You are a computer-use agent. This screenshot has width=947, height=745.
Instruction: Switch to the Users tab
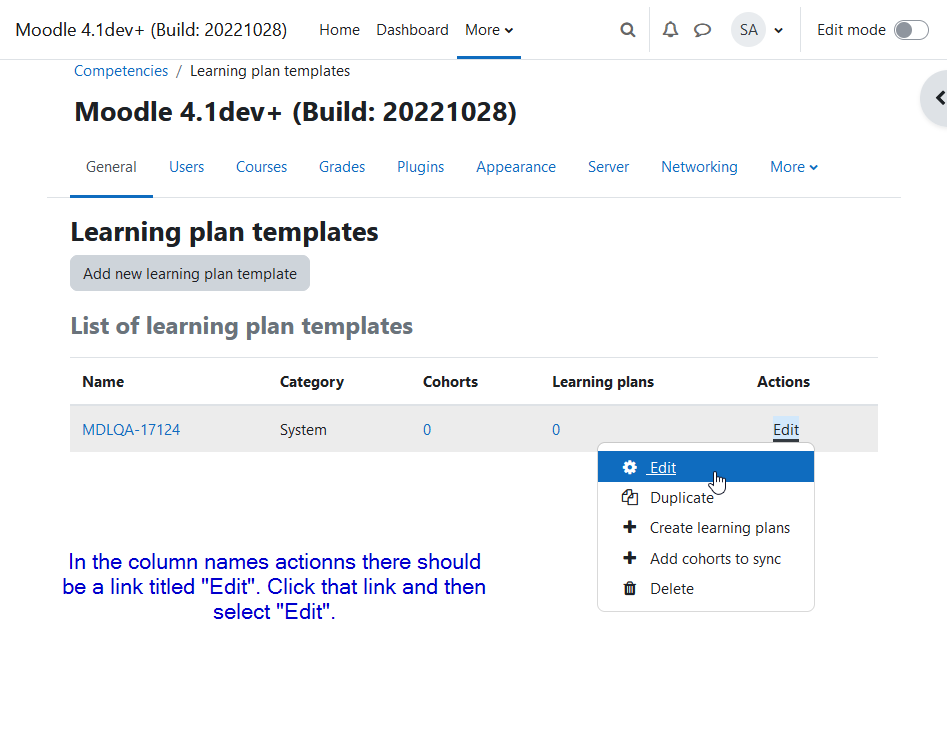(x=186, y=167)
